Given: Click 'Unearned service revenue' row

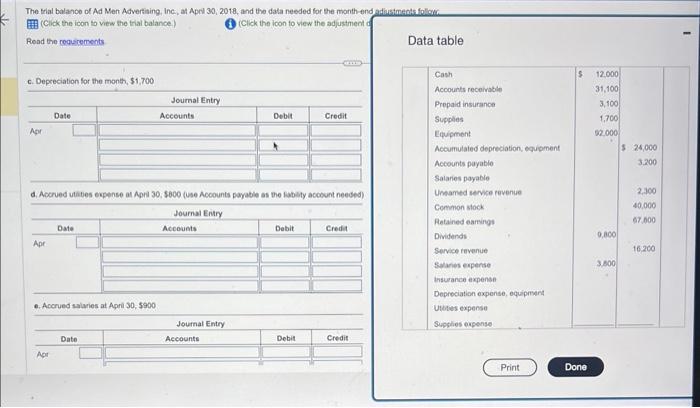Looking at the screenshot, I should [478, 192].
